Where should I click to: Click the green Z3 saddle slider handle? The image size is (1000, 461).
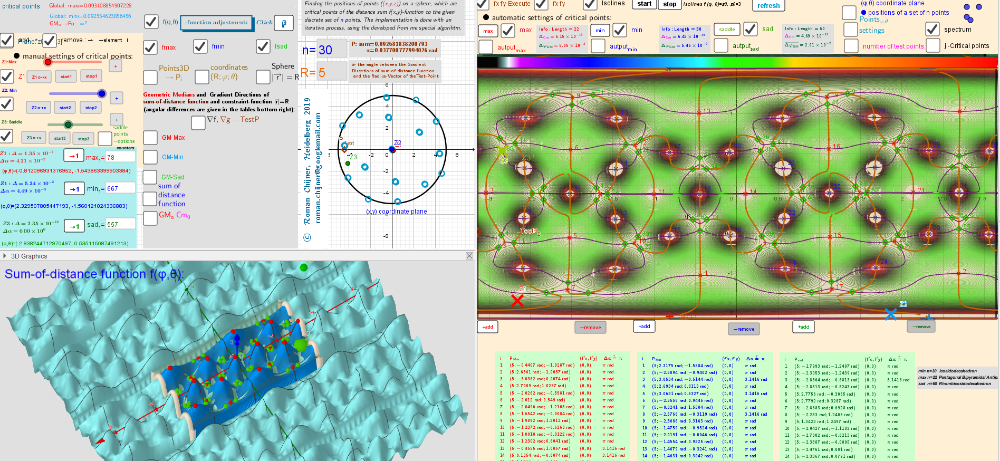coord(68,124)
